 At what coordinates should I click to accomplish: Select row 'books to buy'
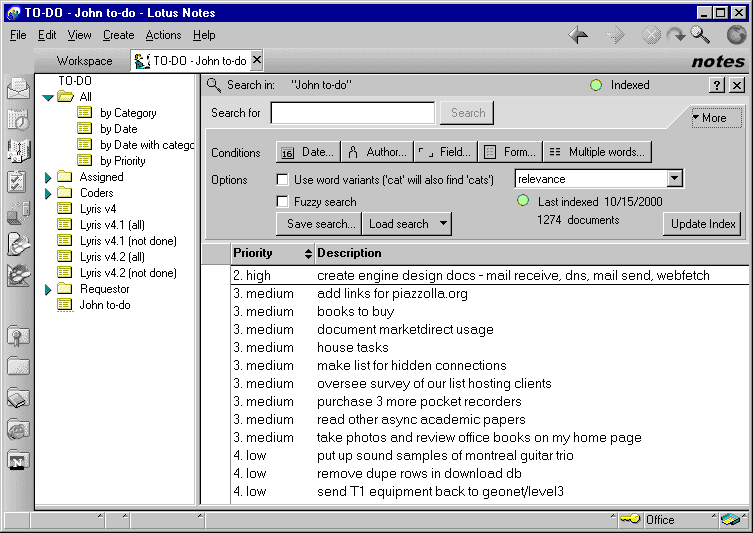[490, 312]
